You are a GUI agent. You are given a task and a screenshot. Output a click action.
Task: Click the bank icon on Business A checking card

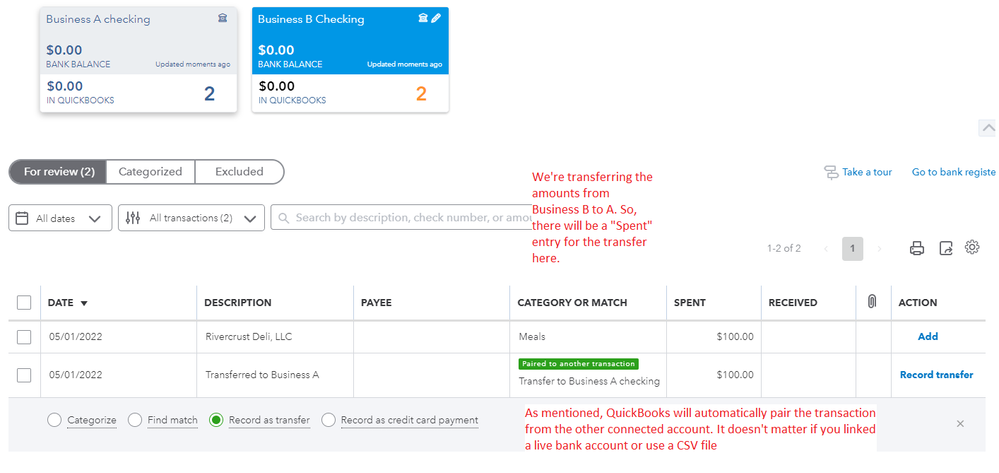coord(222,19)
